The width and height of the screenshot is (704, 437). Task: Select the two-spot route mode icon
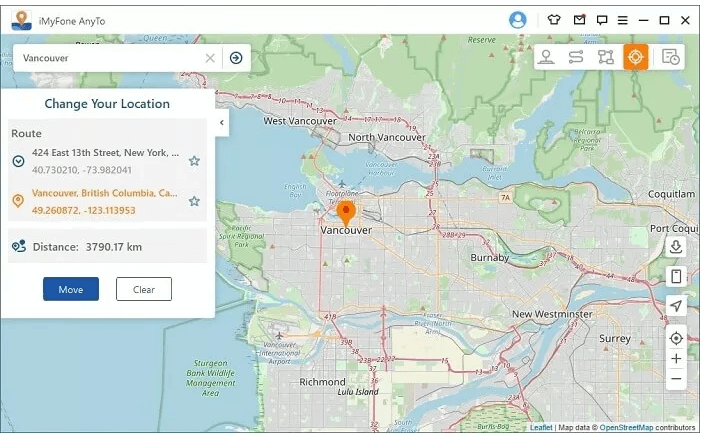click(576, 57)
